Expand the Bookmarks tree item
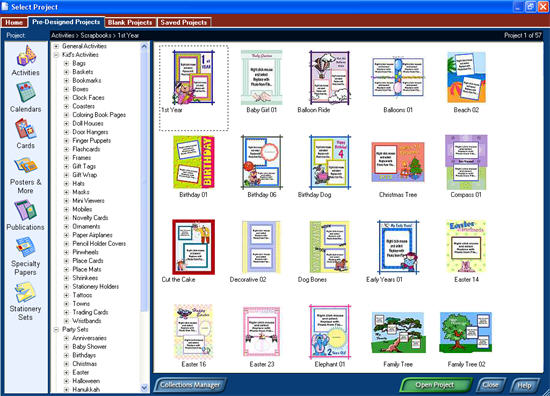Screen dimensions: 550x396 pos(66,80)
